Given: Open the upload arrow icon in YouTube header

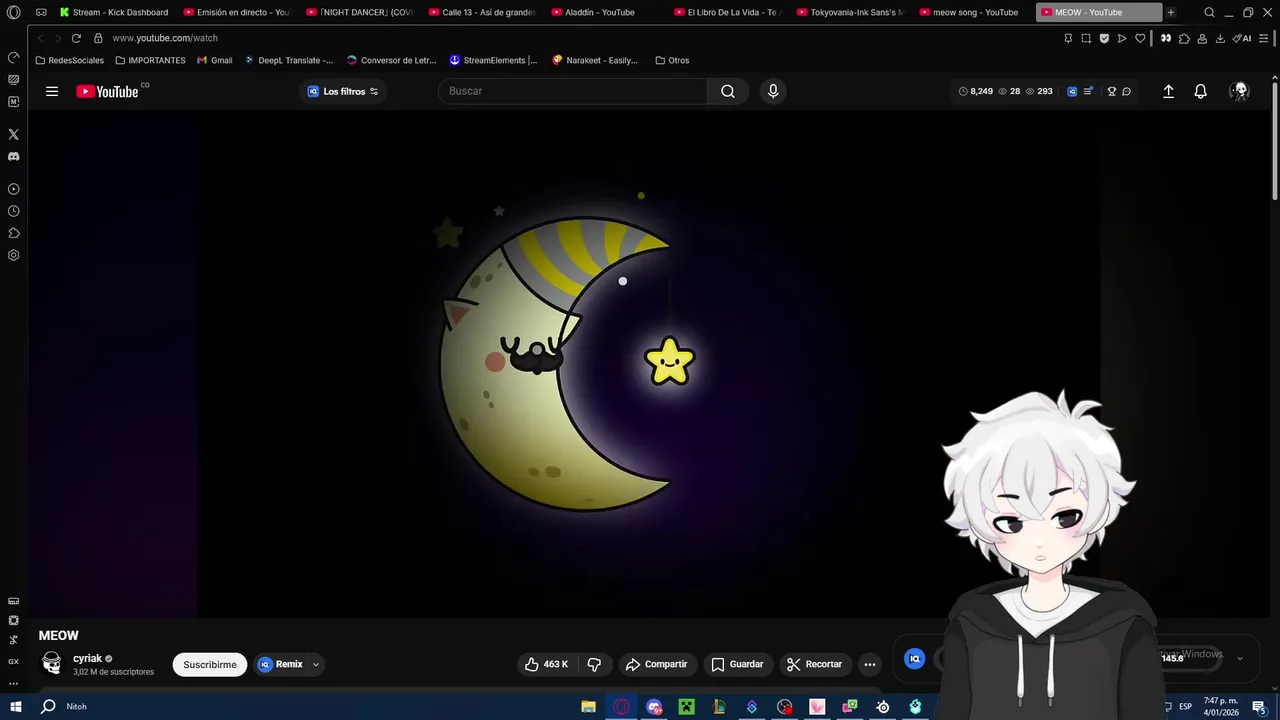Looking at the screenshot, I should click(1168, 91).
